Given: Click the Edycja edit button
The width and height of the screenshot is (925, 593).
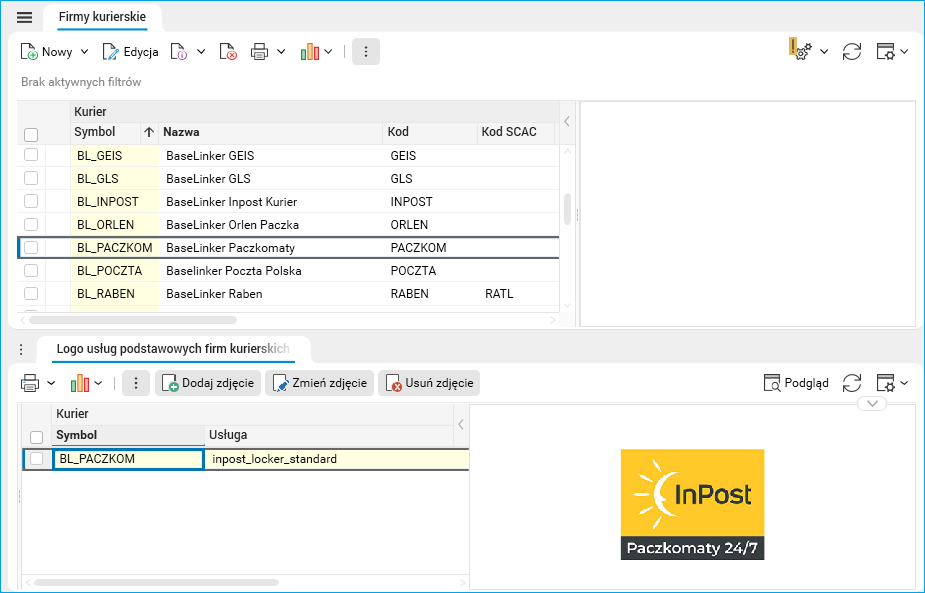Looking at the screenshot, I should [x=130, y=52].
